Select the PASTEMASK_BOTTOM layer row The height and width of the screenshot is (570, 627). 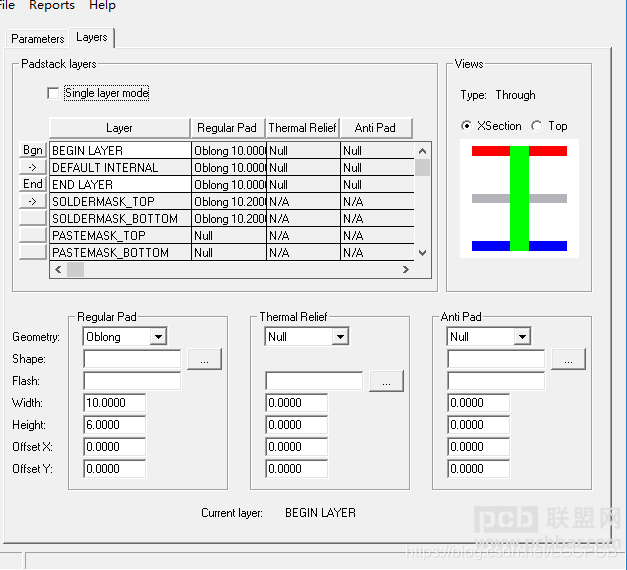pyautogui.click(x=232, y=252)
